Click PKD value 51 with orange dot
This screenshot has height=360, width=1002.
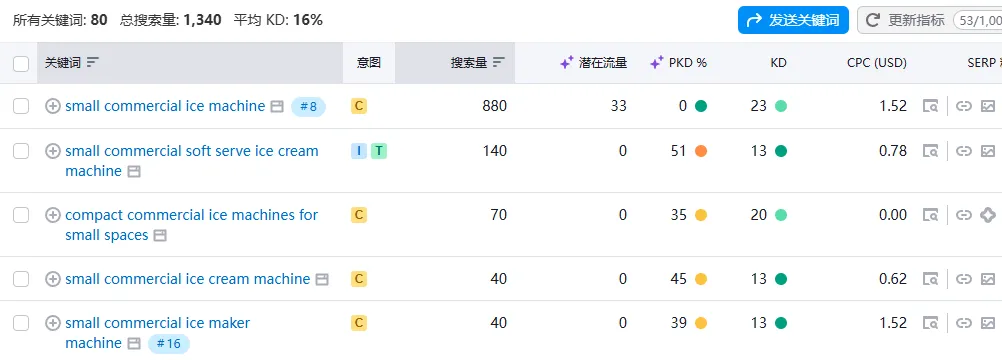point(689,151)
